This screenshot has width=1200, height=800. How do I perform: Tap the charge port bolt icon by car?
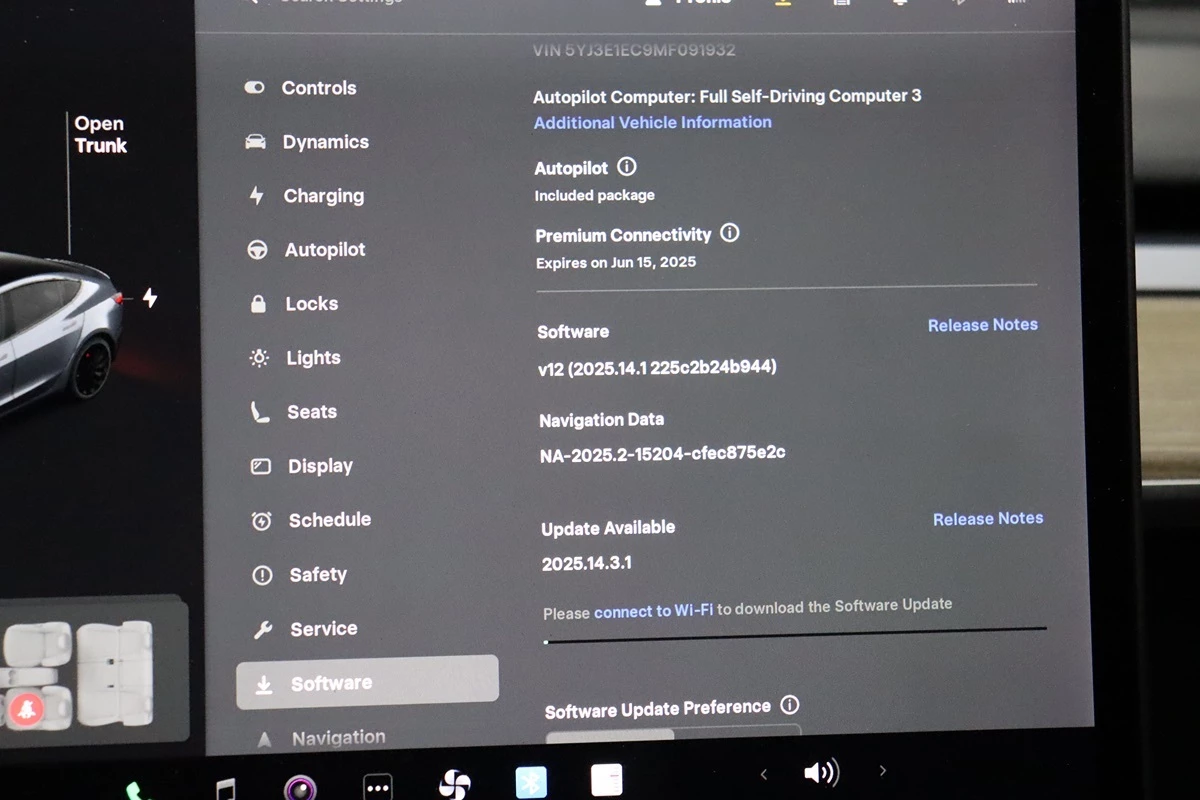pos(150,298)
